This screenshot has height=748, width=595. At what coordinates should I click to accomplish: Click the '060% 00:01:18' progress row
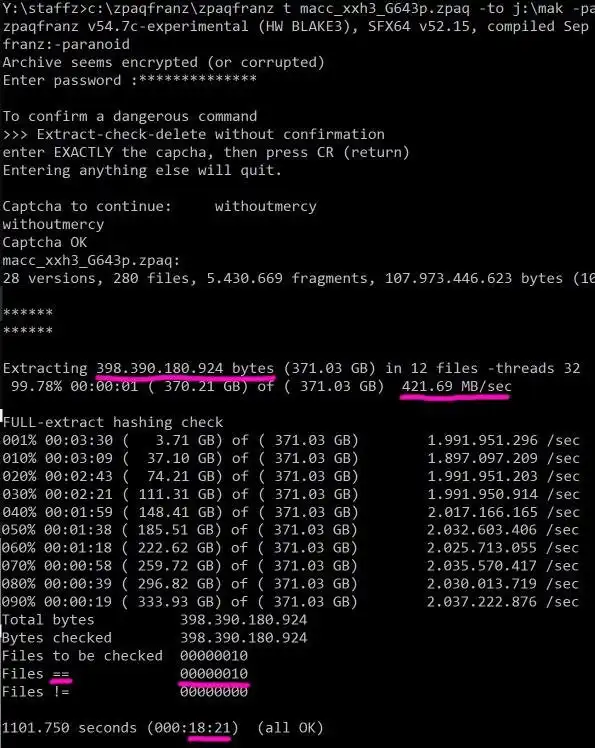(291, 548)
